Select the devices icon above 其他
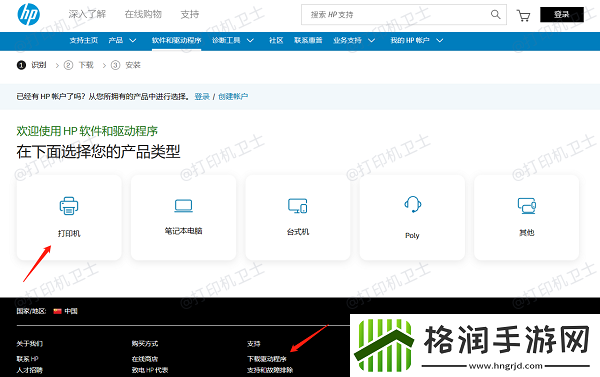 (x=527, y=206)
